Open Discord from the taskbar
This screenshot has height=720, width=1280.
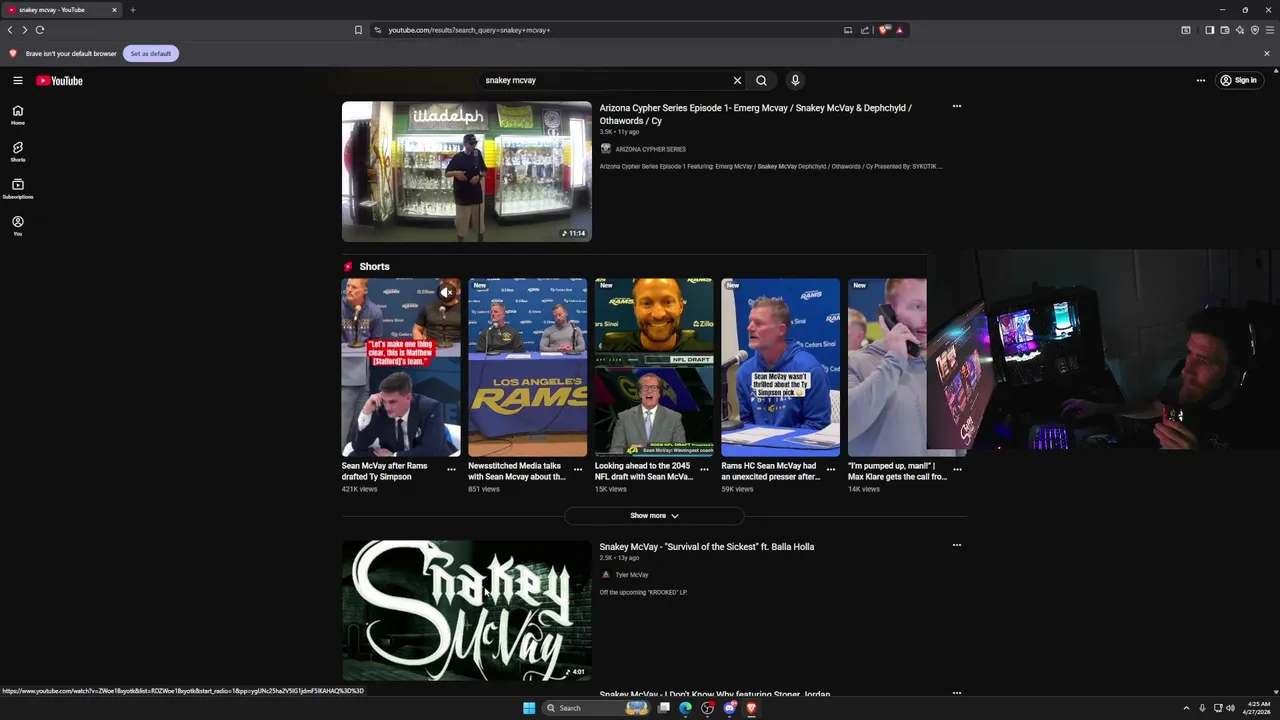click(x=729, y=708)
